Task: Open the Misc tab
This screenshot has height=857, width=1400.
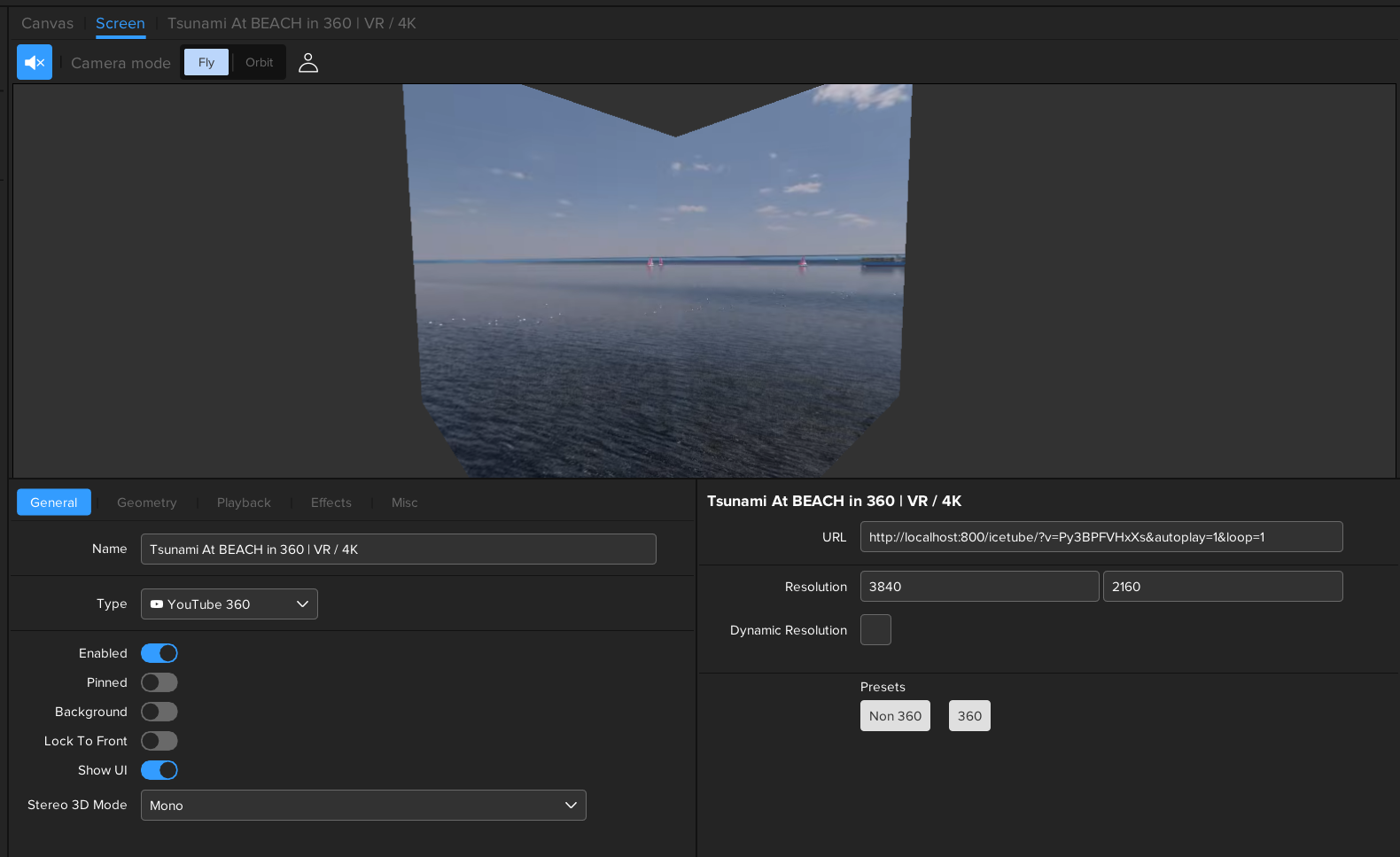Action: coord(404,503)
